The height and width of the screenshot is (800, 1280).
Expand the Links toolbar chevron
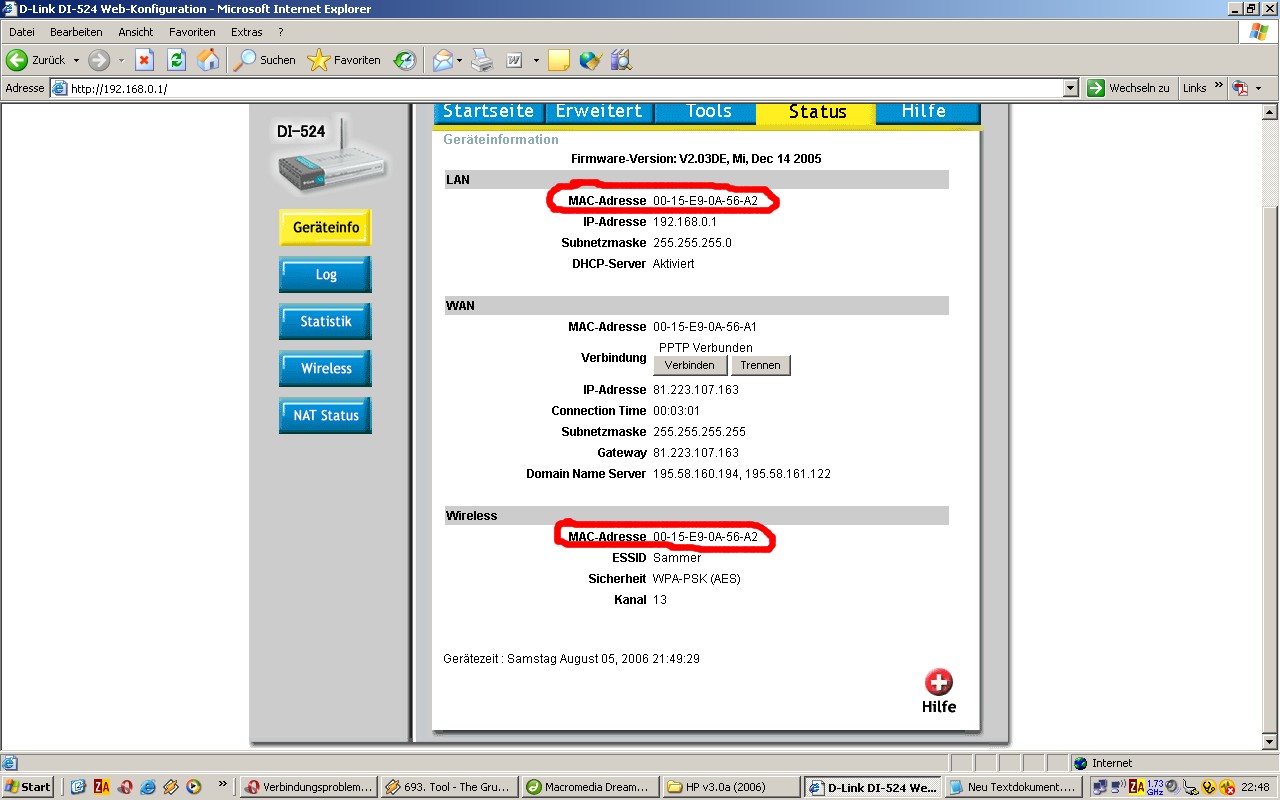point(1219,86)
